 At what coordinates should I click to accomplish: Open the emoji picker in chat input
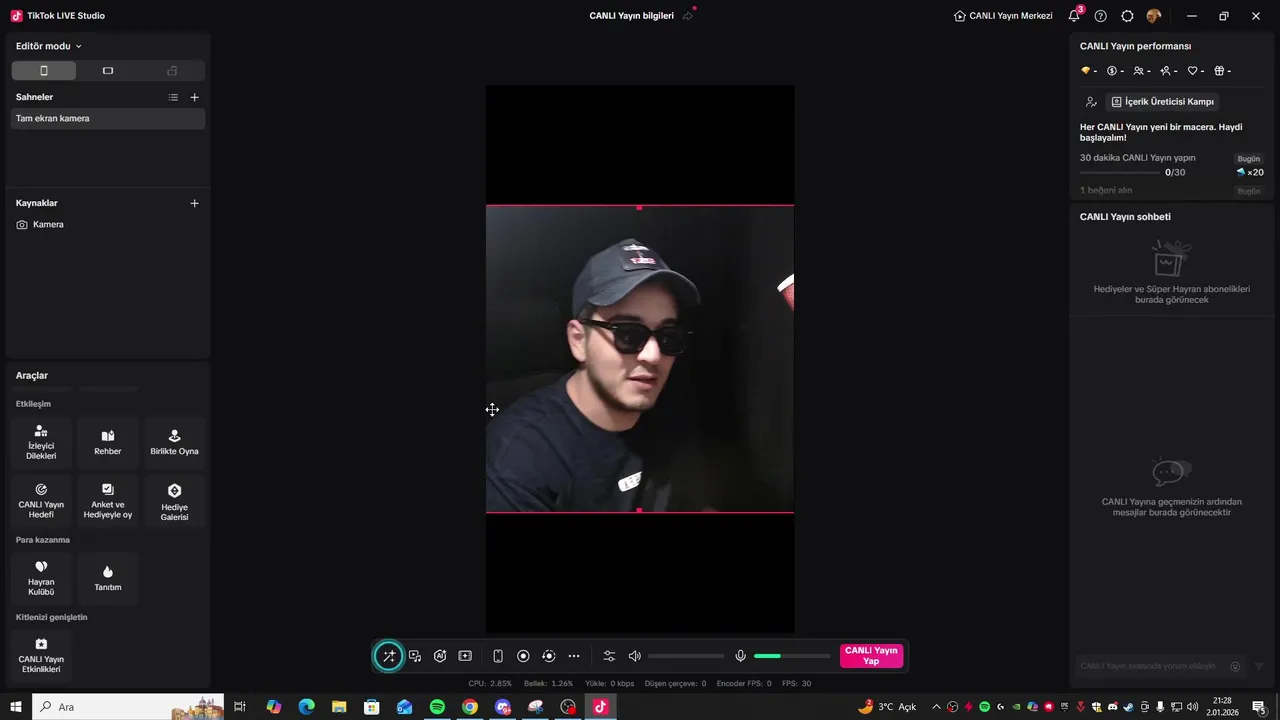1235,666
